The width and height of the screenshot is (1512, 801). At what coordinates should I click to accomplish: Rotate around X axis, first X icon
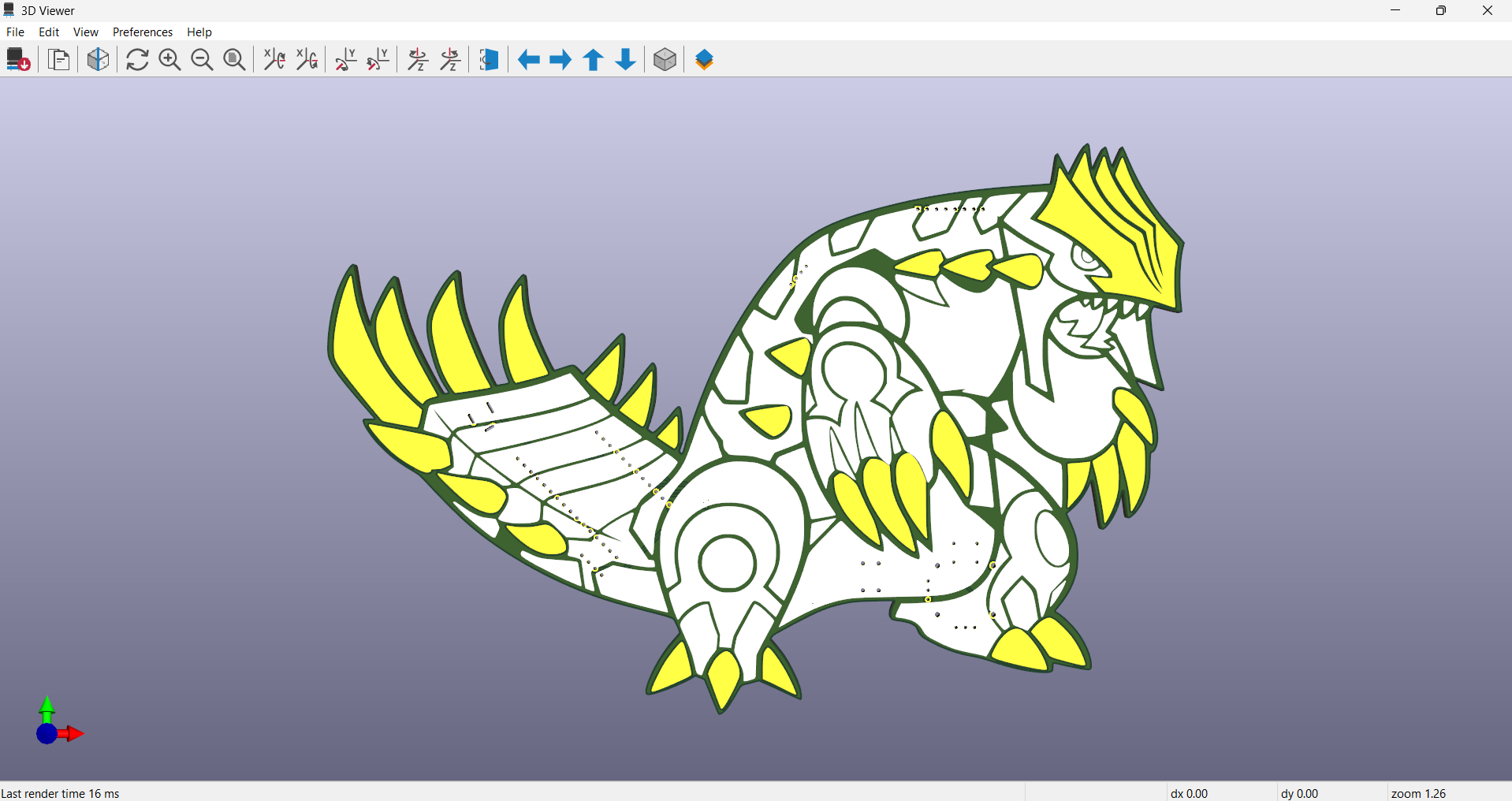[x=274, y=60]
